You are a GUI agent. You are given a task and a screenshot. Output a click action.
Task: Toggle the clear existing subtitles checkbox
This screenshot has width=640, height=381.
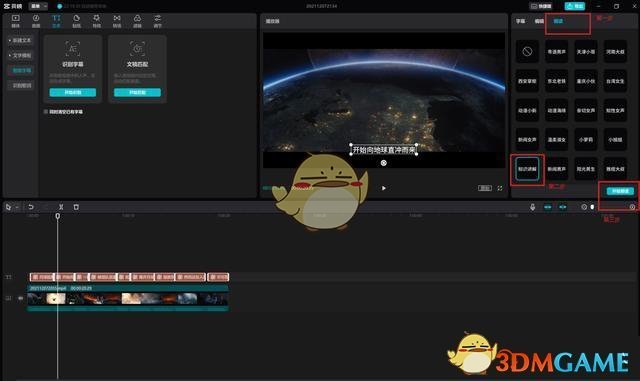coord(46,111)
